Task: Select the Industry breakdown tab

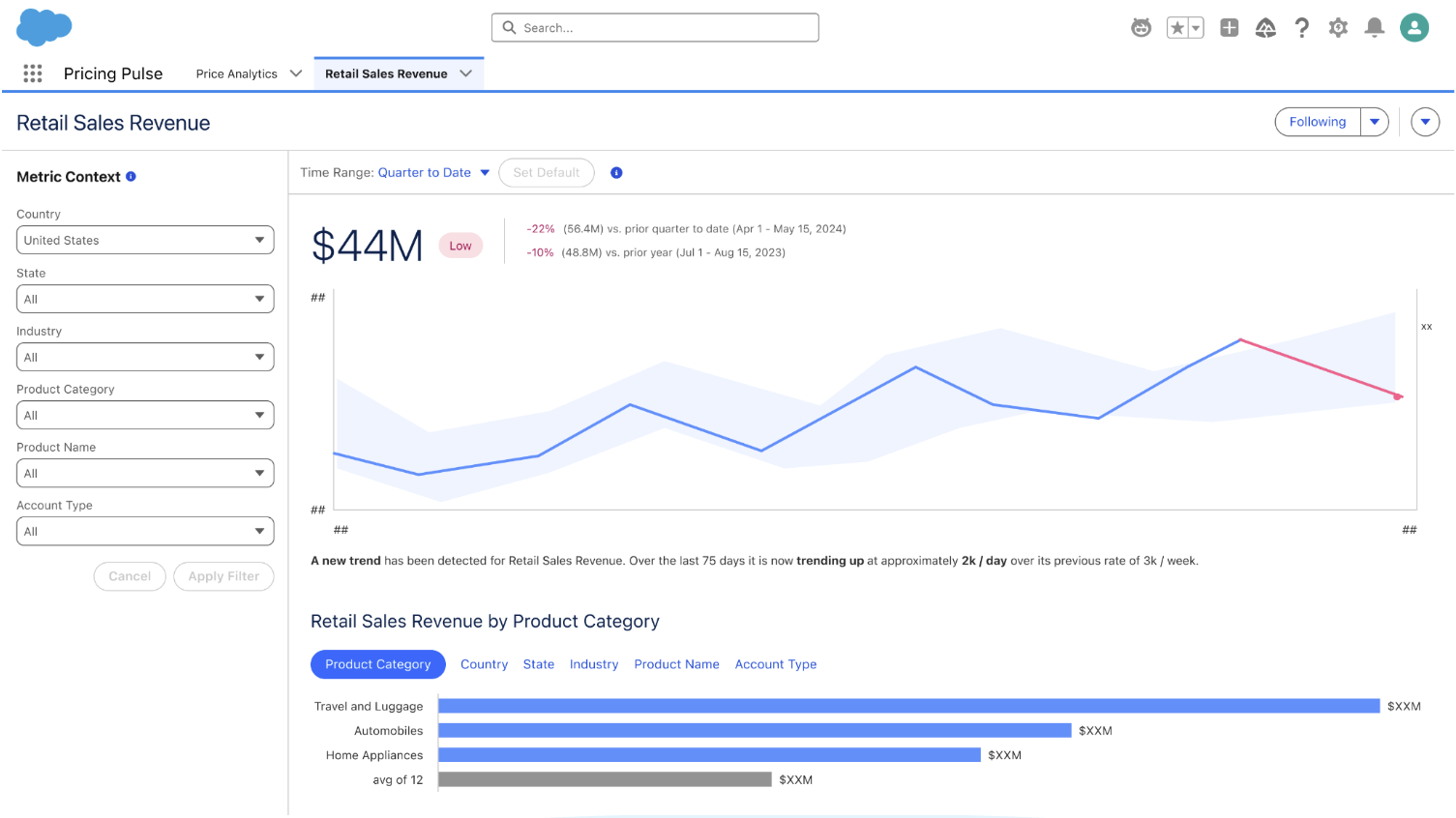Action: (x=594, y=664)
